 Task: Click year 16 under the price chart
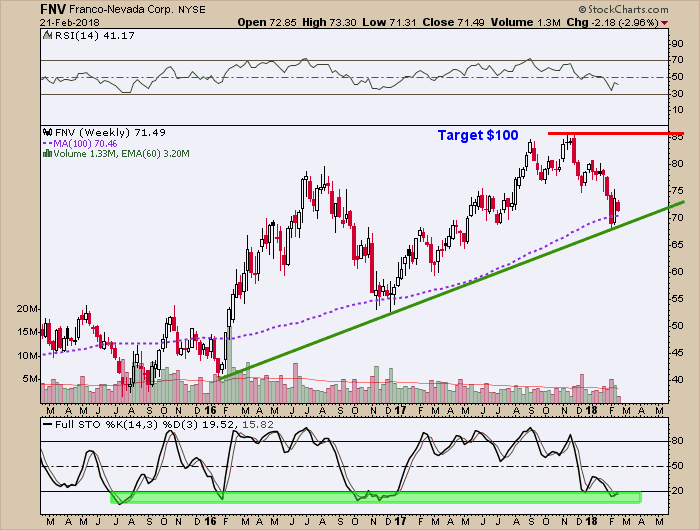tap(210, 410)
